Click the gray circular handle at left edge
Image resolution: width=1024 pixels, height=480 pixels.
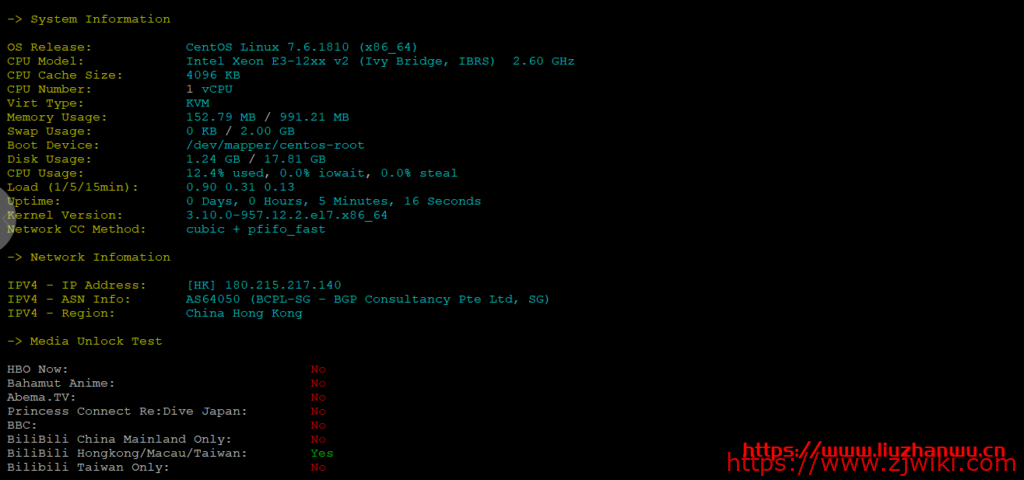5,217
